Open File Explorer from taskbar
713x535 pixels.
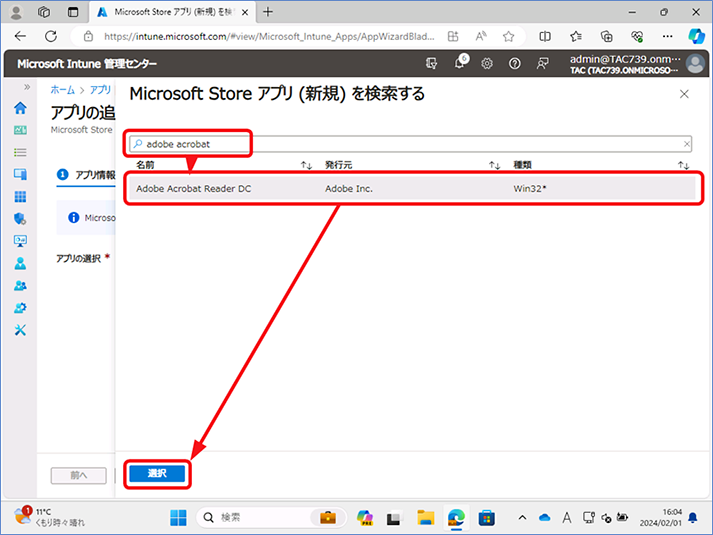[x=426, y=518]
